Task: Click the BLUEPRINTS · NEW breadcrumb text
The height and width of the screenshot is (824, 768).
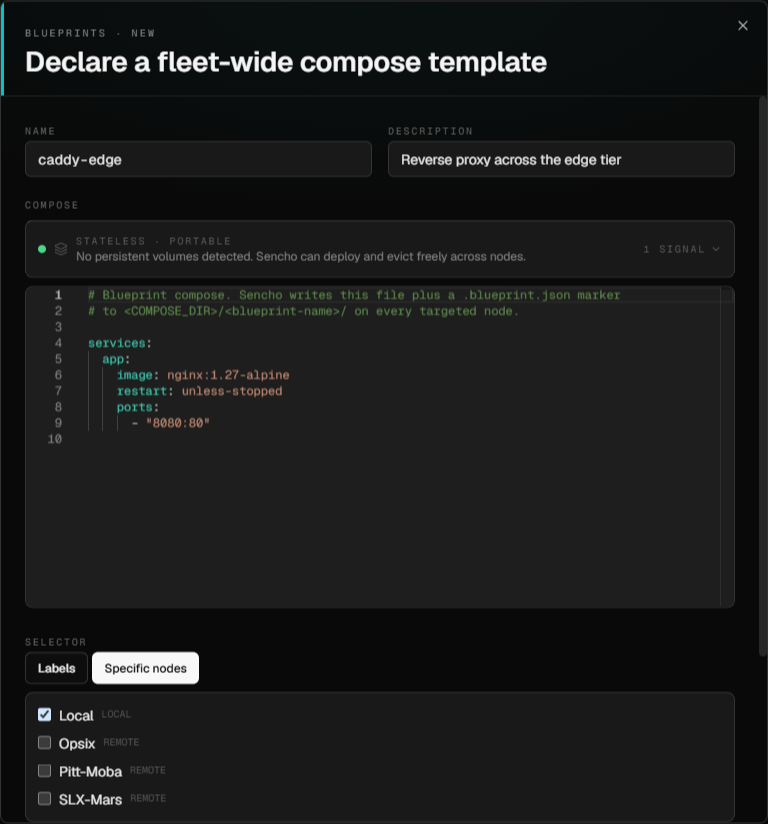Action: pyautogui.click(x=90, y=33)
